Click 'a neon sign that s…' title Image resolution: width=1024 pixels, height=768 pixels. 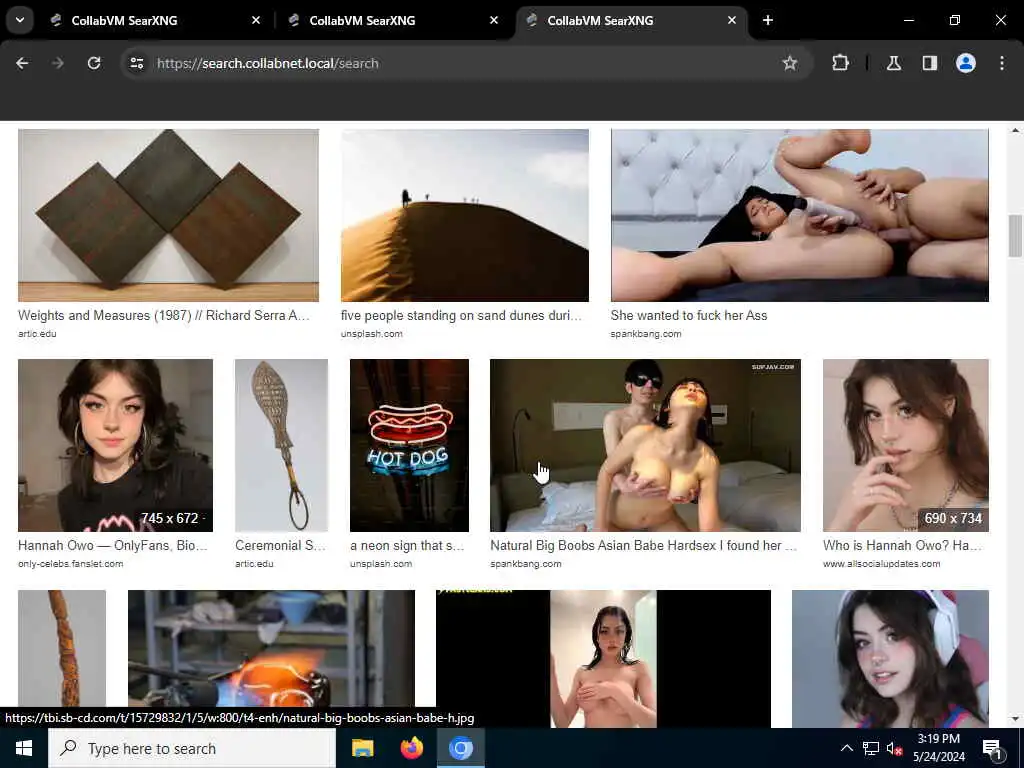coord(407,545)
